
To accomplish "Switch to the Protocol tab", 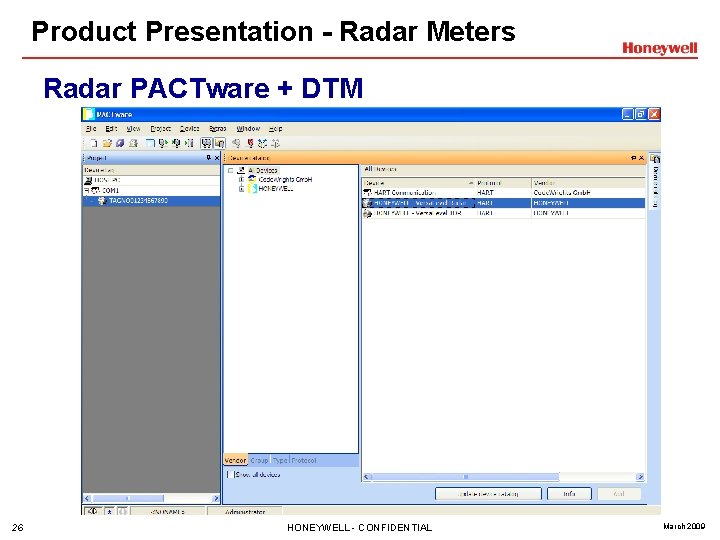I will coord(304,460).
